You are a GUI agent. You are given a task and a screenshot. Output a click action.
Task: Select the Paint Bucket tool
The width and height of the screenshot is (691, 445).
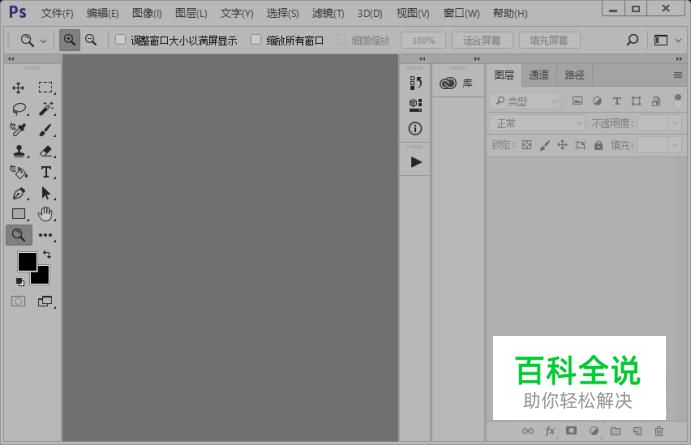pos(19,172)
